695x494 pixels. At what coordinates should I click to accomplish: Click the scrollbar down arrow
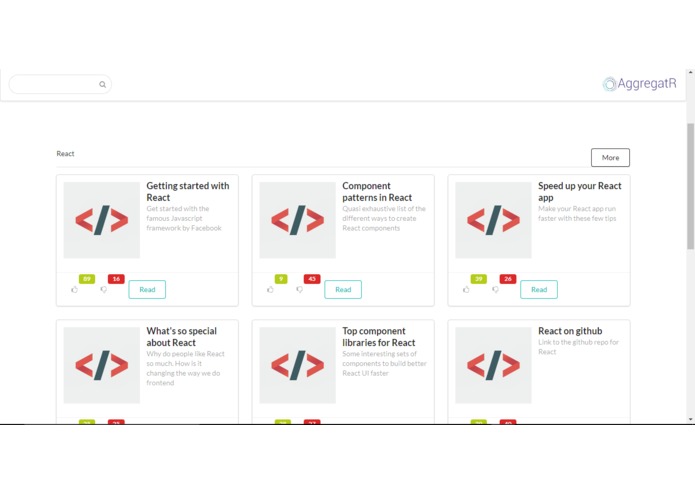pos(691,419)
